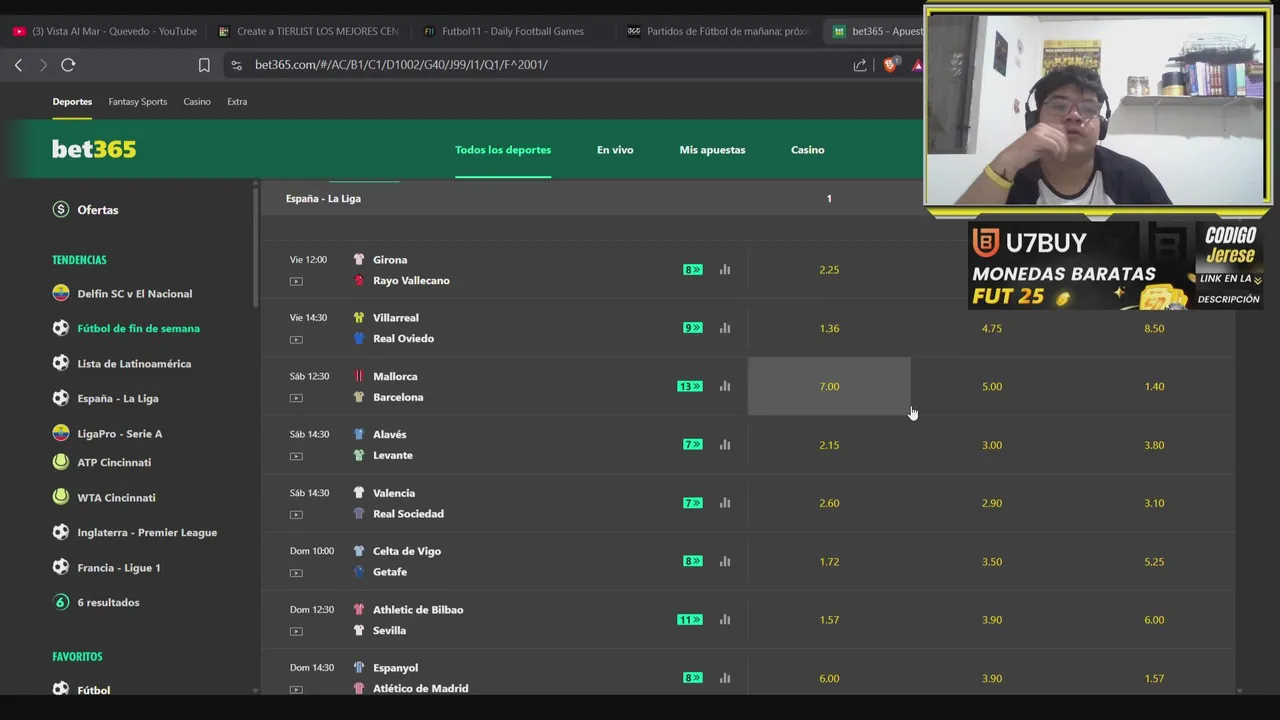Select Atlético de Madrid odds 1.57
Viewport: 1280px width, 720px height.
click(1154, 678)
